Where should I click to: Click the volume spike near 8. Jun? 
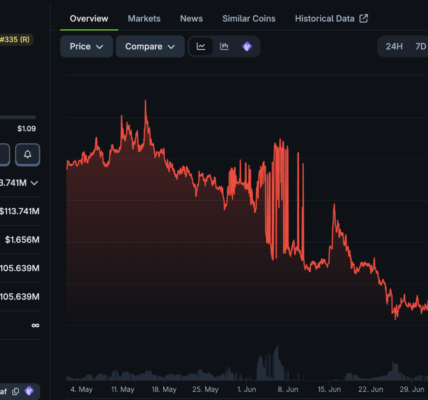276,363
